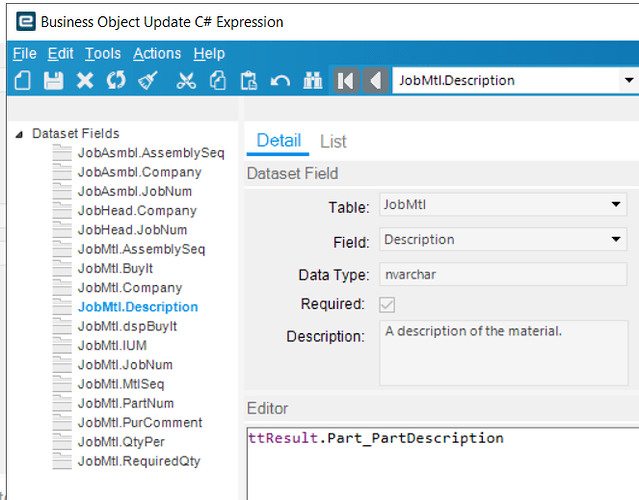Click the Undo arrow icon
Screen dimensions: 639x500
[x=280, y=81]
